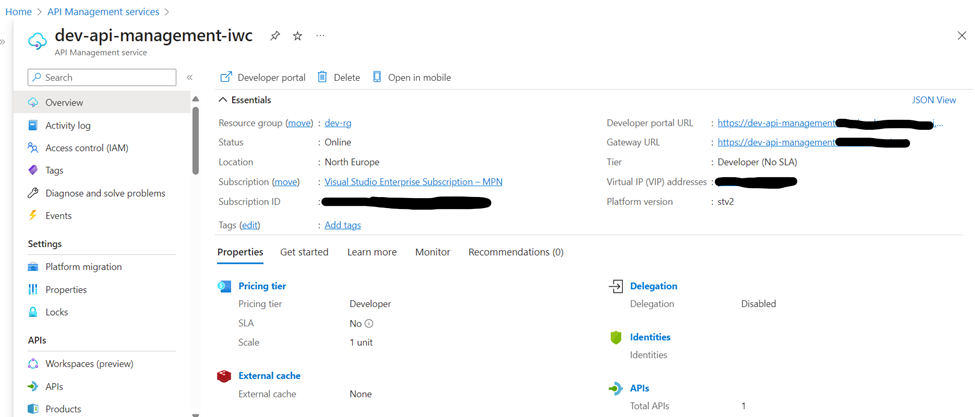Click the External cache red icon
Viewport: 975px width, 417px height.
click(x=224, y=376)
